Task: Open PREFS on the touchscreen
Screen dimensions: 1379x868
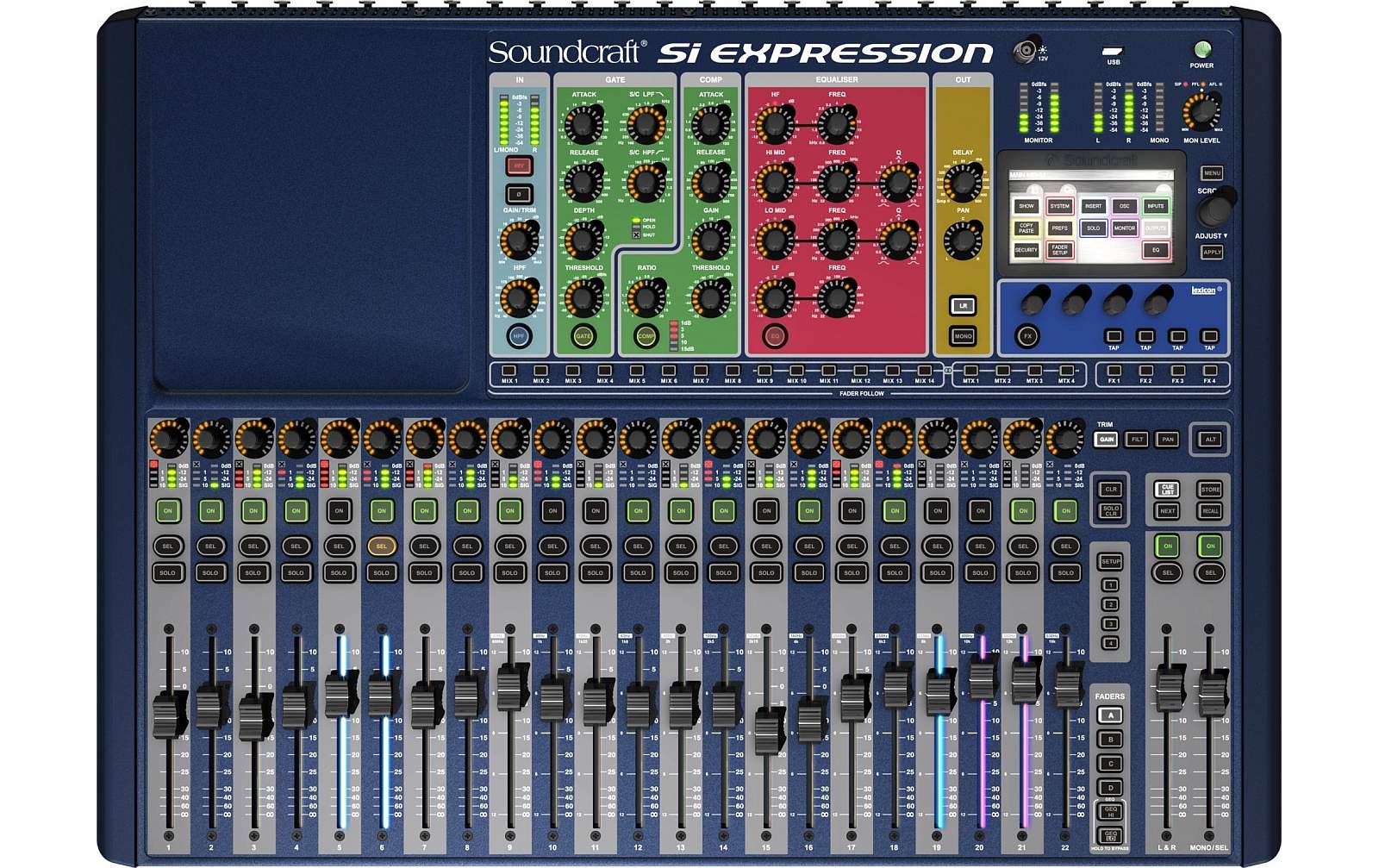Action: click(x=1059, y=228)
